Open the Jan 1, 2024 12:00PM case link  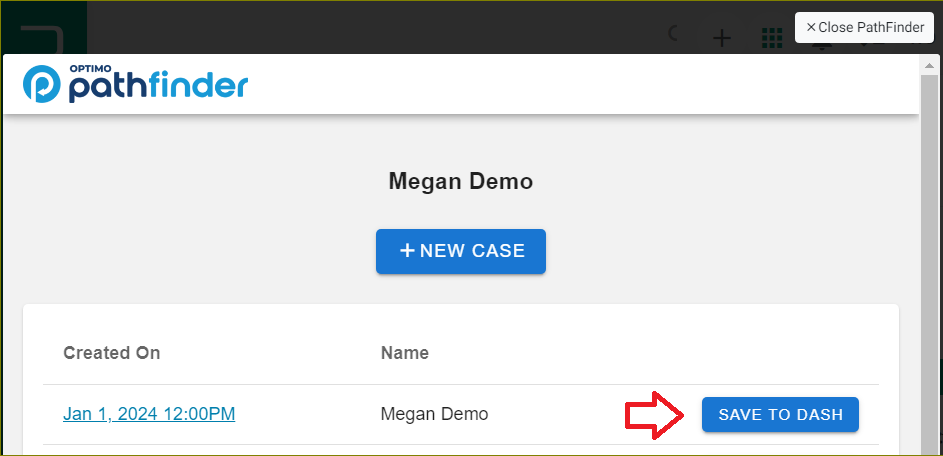(x=149, y=414)
